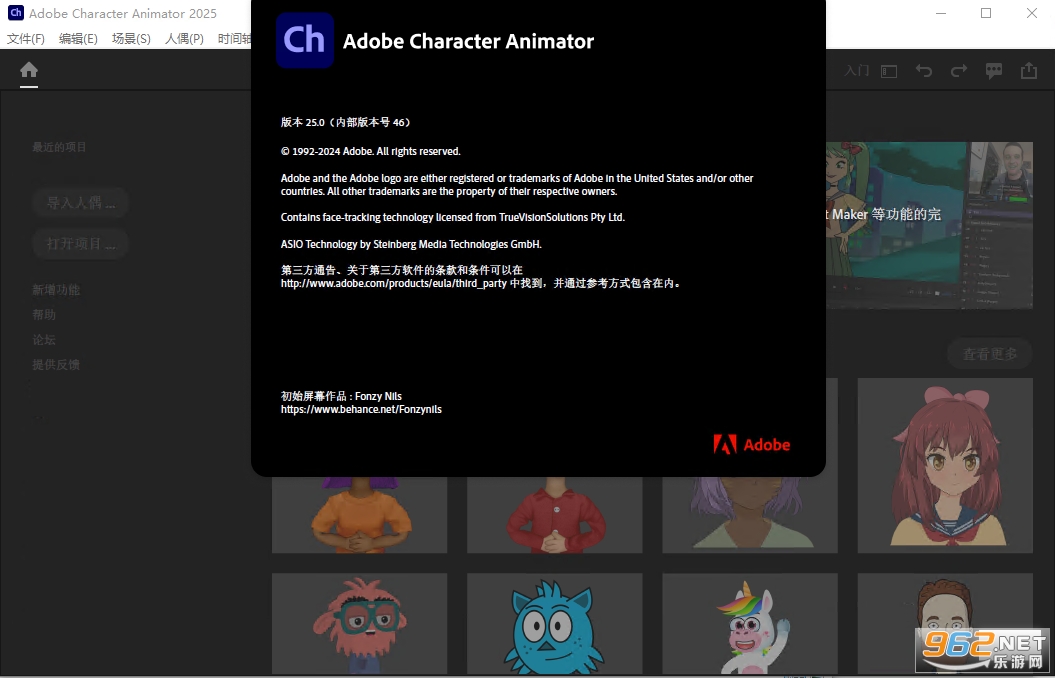Click the ASIO Technology by Steinberg line
The width and height of the screenshot is (1055, 678).
click(411, 244)
